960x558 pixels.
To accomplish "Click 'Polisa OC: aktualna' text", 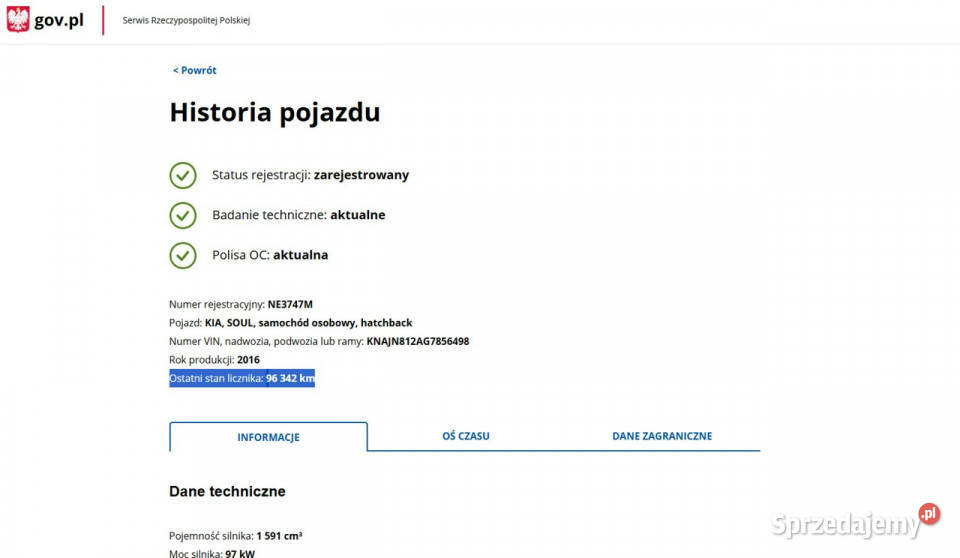I will pyautogui.click(x=270, y=255).
